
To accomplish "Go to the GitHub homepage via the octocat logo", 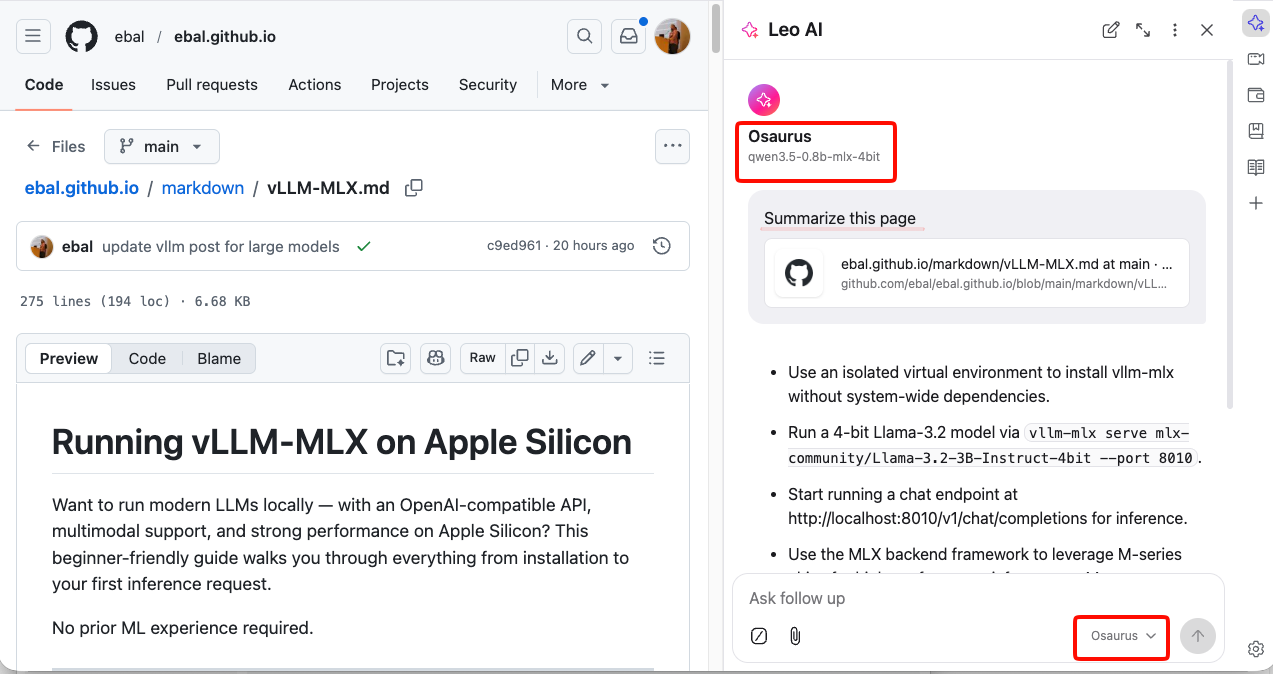I will click(82, 37).
